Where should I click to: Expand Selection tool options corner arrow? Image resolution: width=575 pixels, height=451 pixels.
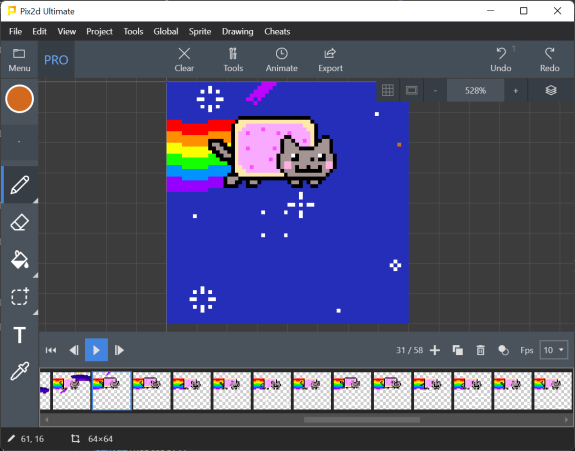[36, 312]
